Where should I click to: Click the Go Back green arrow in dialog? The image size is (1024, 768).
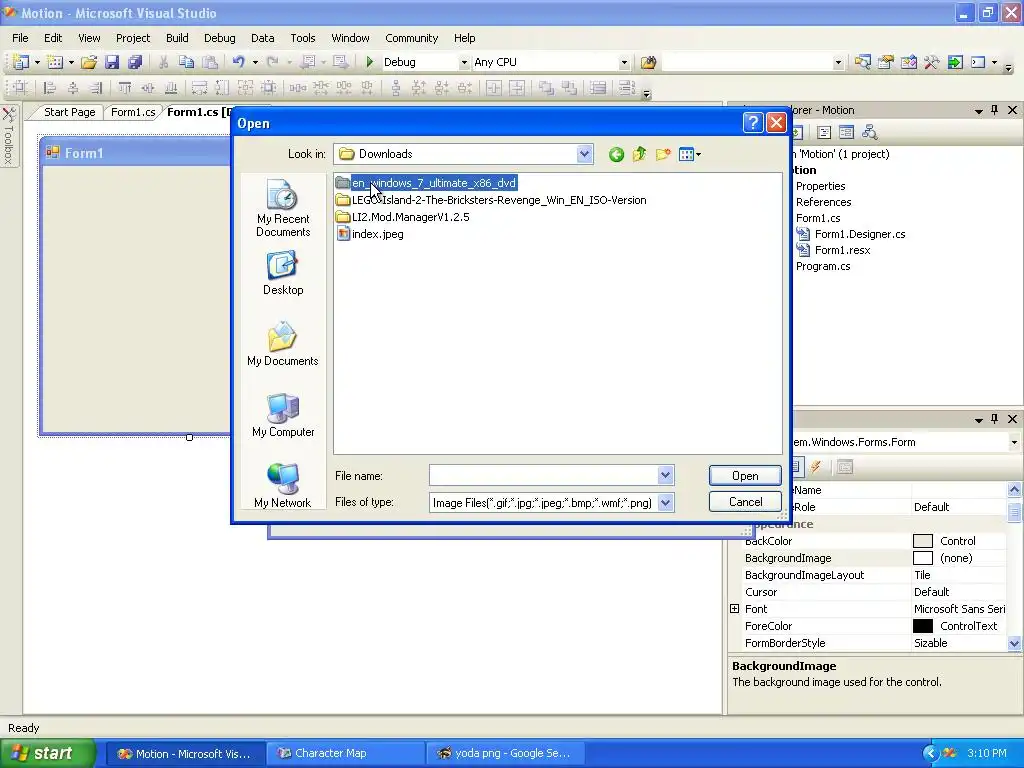[x=616, y=155]
